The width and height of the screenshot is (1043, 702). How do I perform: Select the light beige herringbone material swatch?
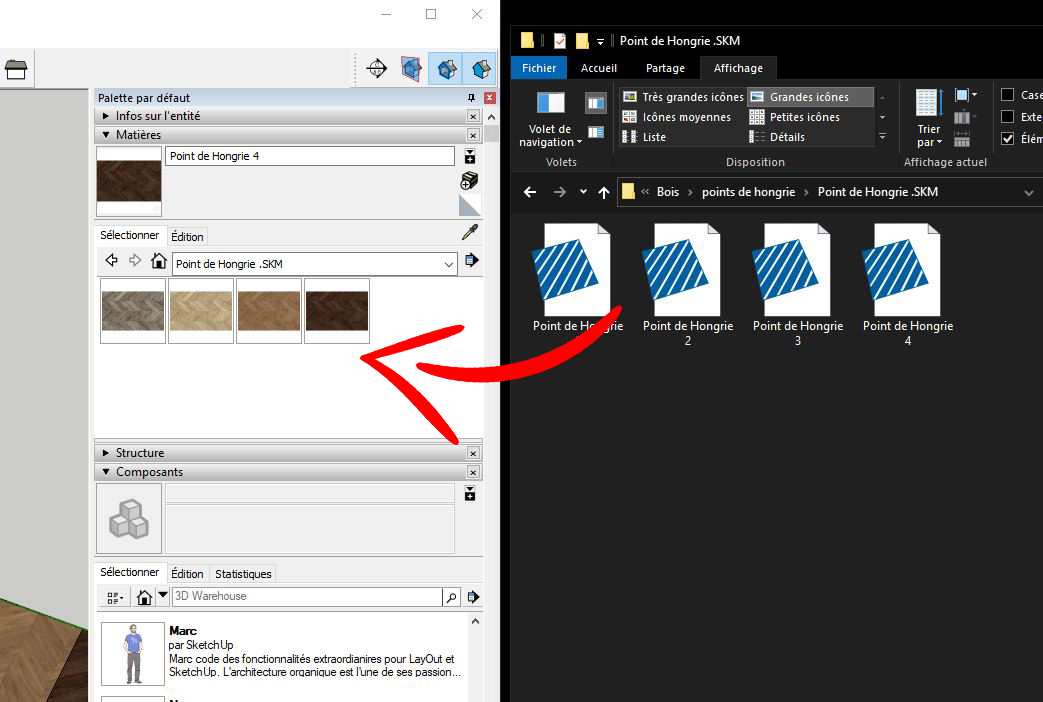[x=201, y=311]
